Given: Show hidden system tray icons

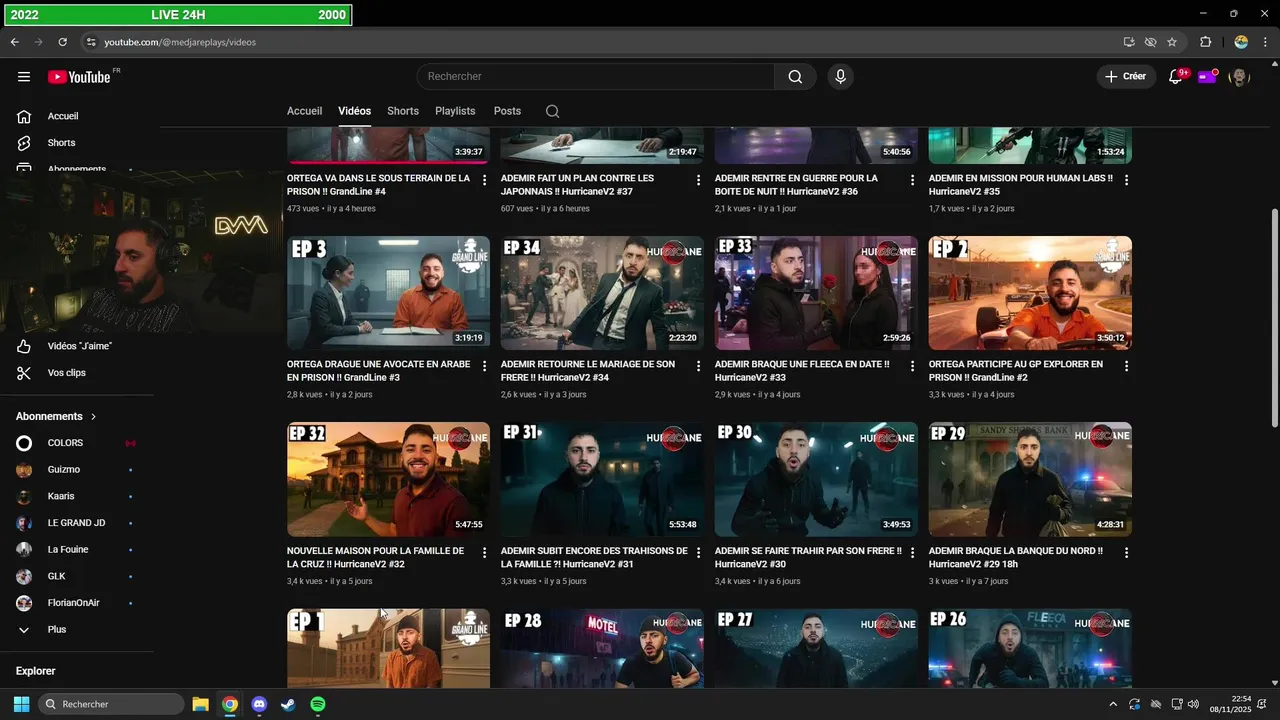Looking at the screenshot, I should click(1113, 704).
